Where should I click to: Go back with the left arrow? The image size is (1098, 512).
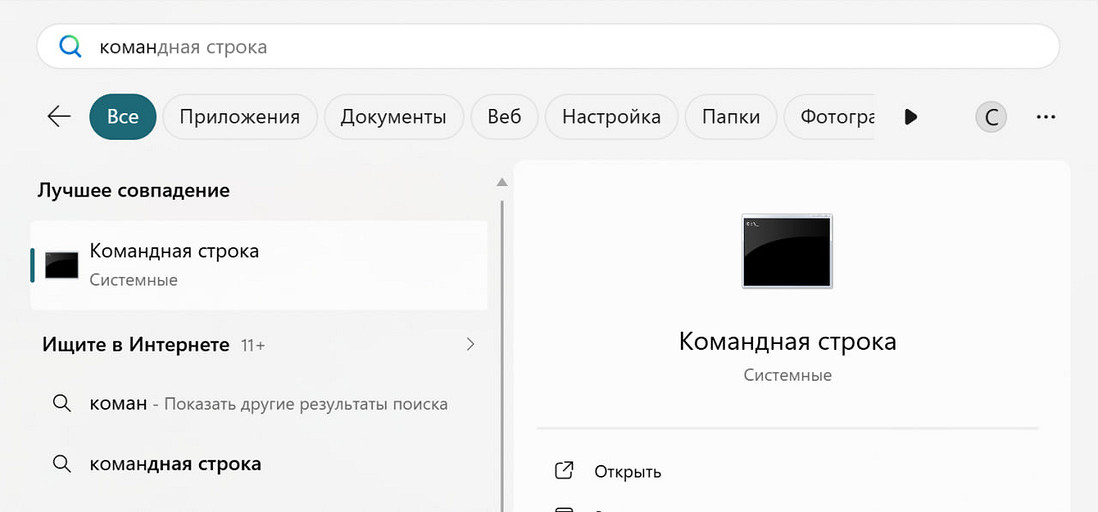[59, 116]
